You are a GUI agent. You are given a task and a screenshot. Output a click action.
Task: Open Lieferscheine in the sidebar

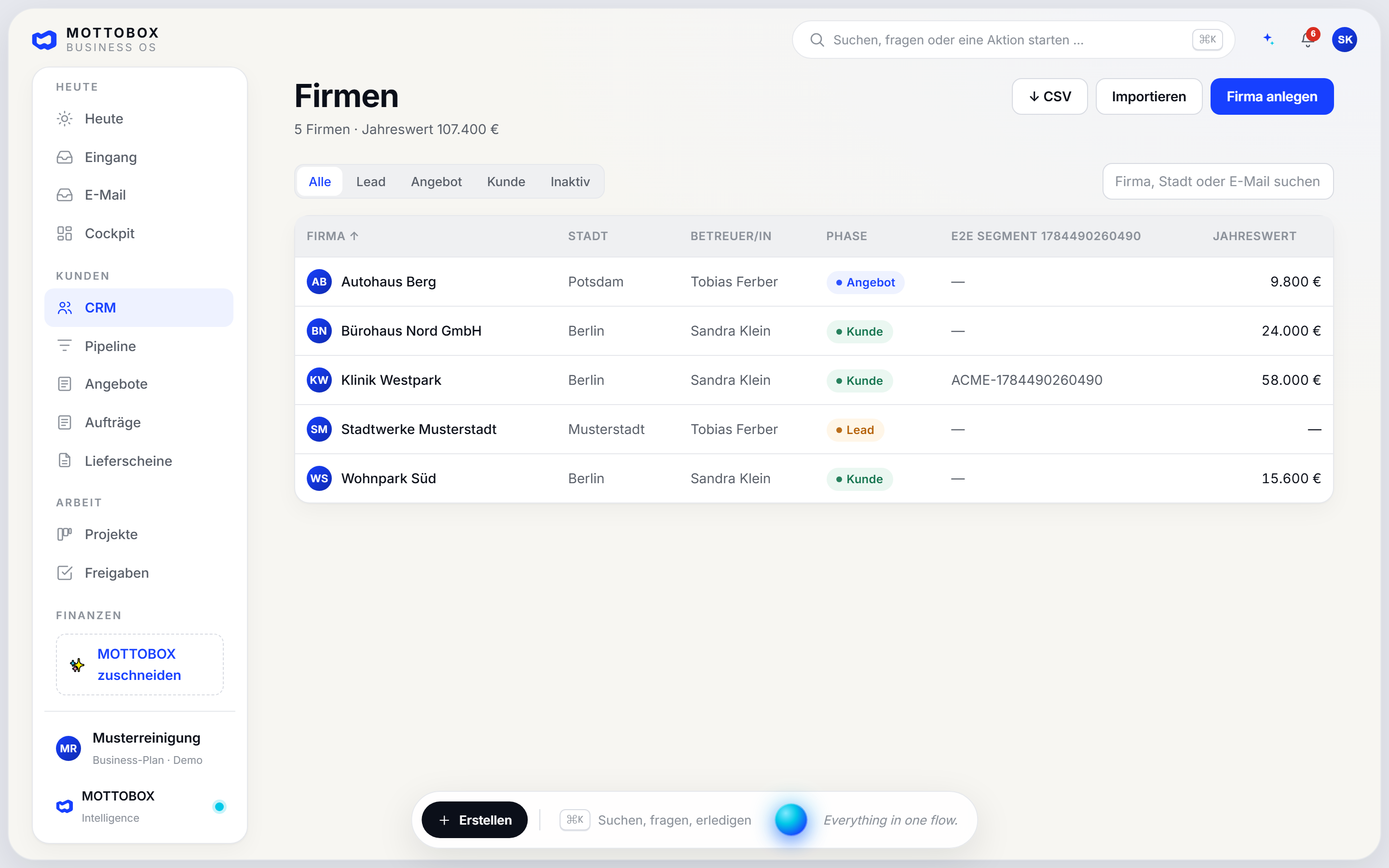(x=139, y=461)
